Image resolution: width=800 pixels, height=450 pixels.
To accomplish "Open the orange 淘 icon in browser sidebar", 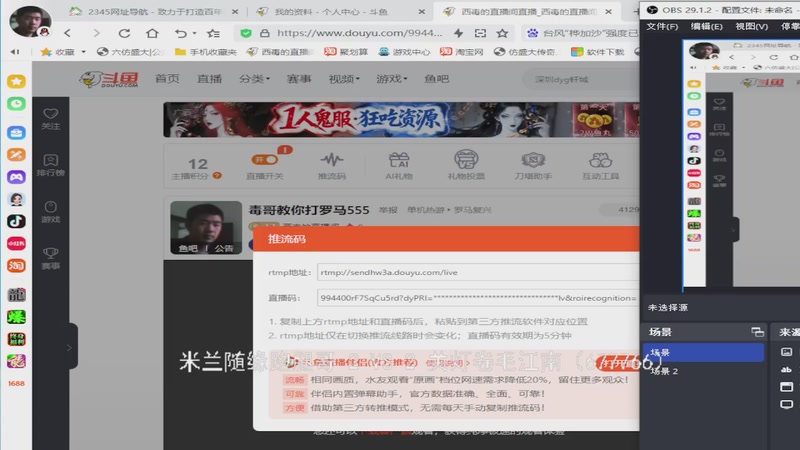I will pyautogui.click(x=16, y=265).
